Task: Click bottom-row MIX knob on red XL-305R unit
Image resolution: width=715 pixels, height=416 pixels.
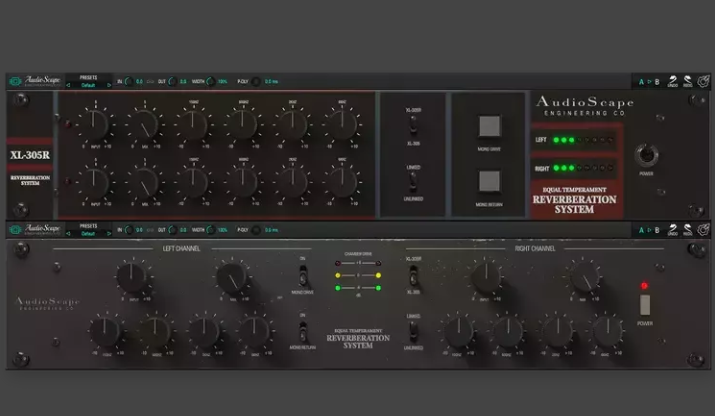Action: (144, 182)
